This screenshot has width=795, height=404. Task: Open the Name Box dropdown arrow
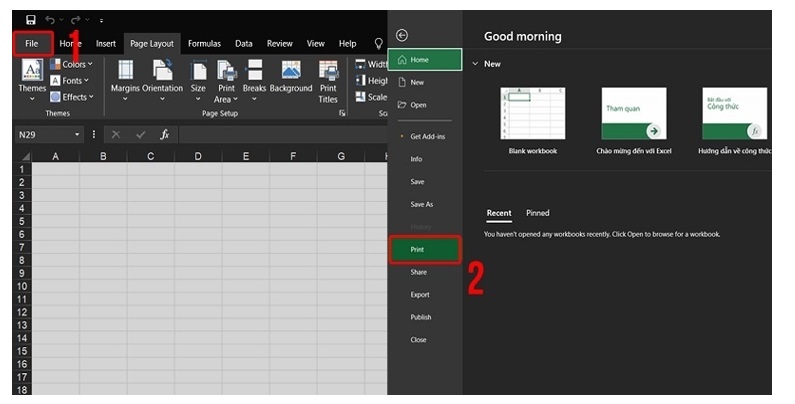(x=77, y=134)
